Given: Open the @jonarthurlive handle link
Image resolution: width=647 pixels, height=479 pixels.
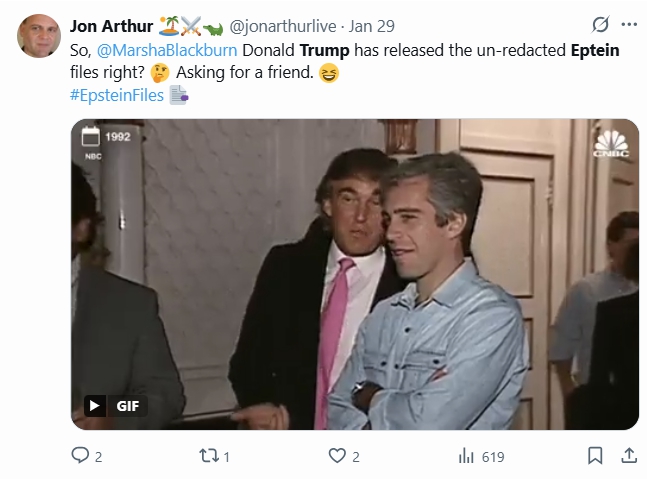Looking at the screenshot, I should pos(283,26).
